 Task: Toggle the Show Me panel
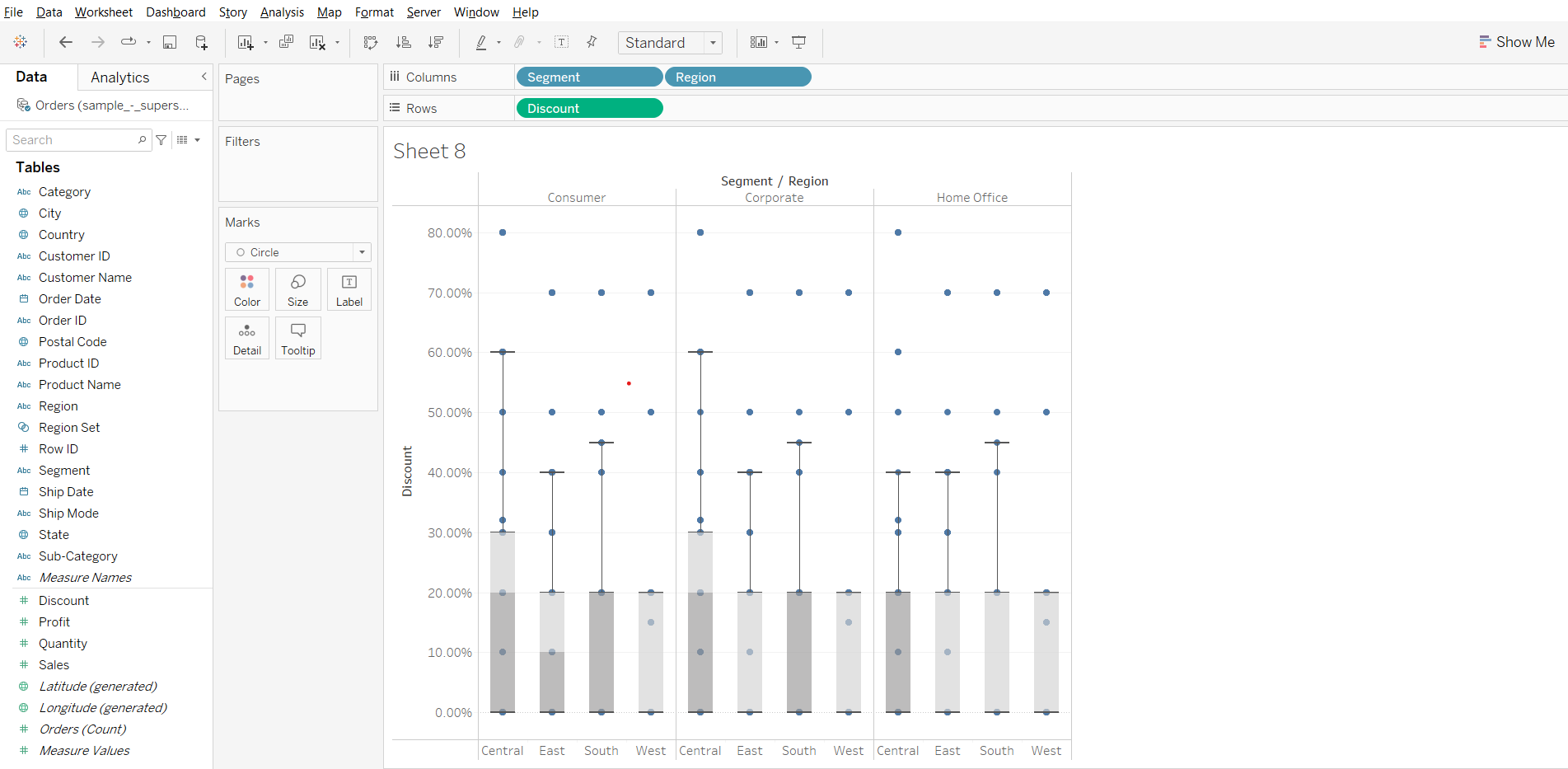click(x=1516, y=42)
